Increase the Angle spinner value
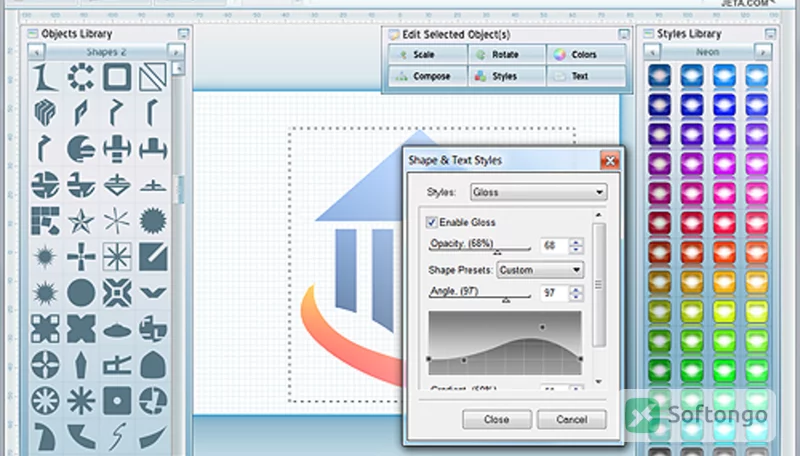Image resolution: width=800 pixels, height=456 pixels. (576, 290)
